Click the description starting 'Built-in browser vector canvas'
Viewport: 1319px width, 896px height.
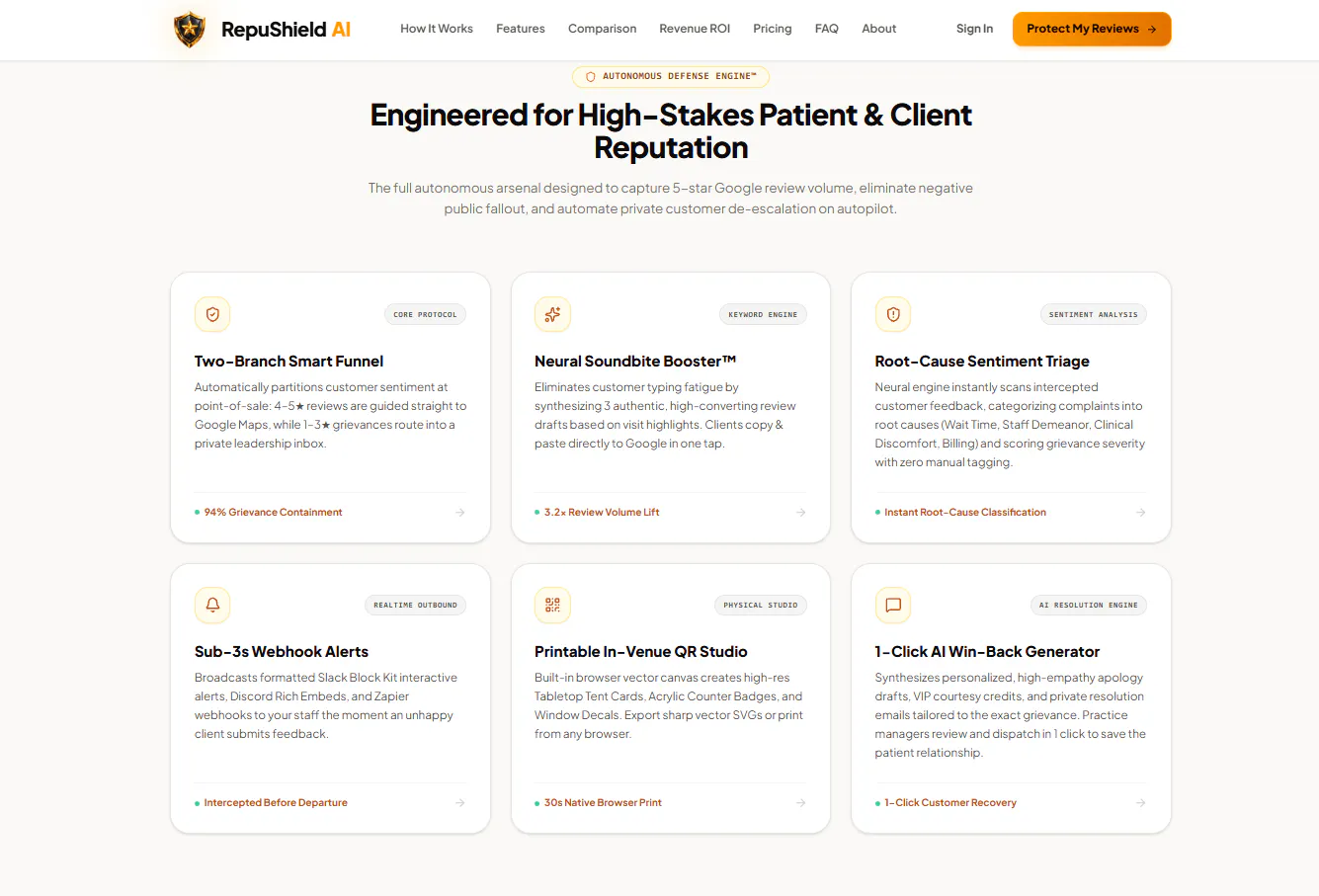click(669, 705)
